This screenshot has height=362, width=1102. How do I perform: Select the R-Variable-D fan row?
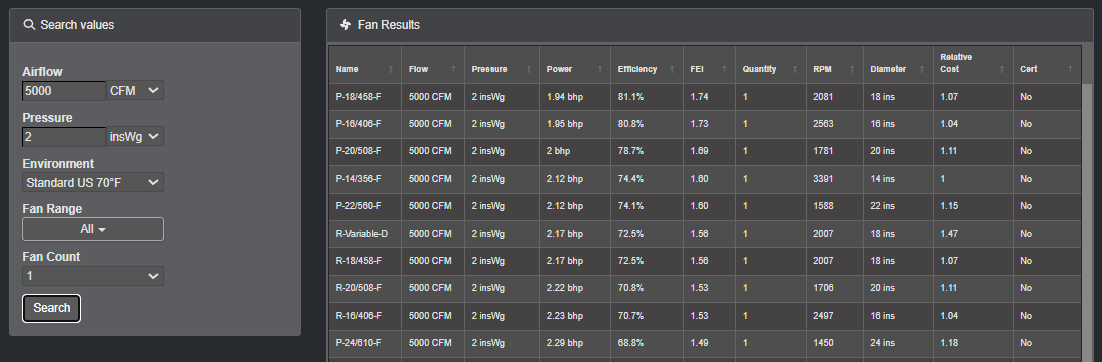click(706, 233)
